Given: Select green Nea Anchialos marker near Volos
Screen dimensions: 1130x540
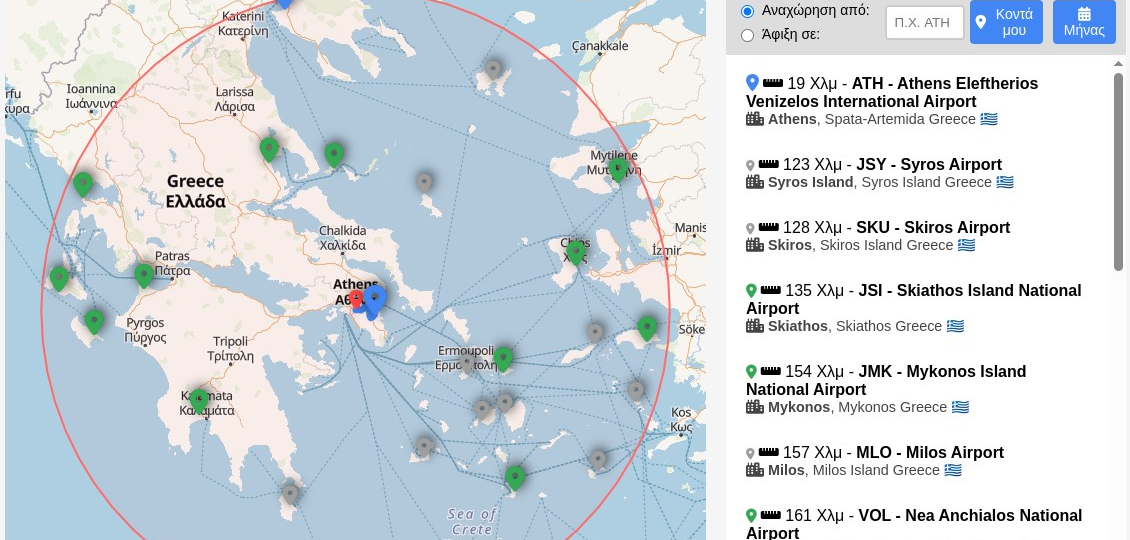Looking at the screenshot, I should (x=269, y=150).
